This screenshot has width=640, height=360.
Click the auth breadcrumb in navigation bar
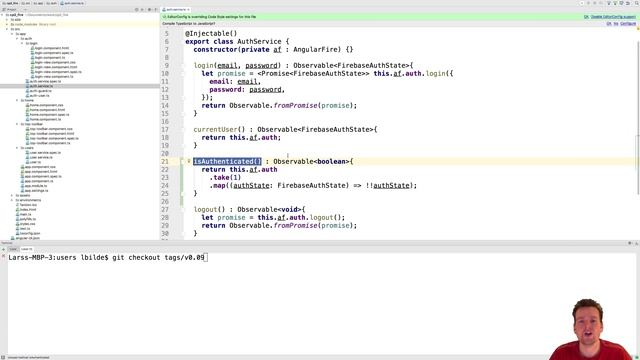(52, 3)
